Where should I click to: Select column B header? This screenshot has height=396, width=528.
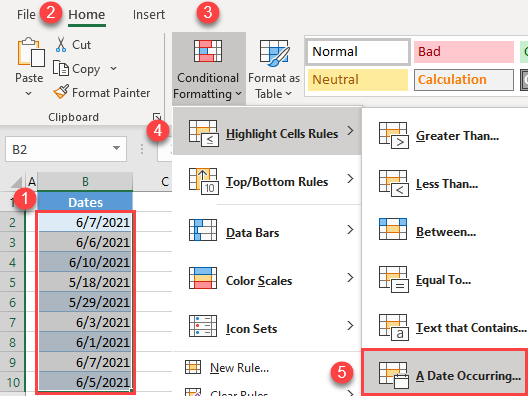(85, 182)
